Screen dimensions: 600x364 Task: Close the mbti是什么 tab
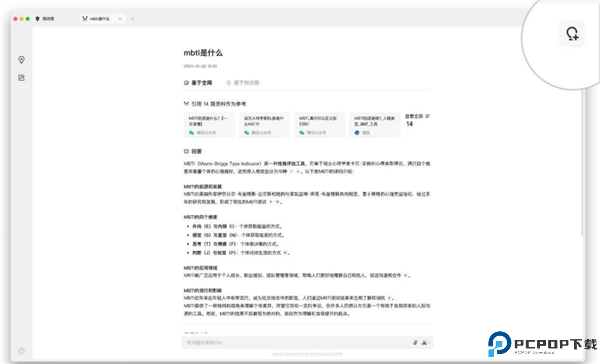(120, 18)
